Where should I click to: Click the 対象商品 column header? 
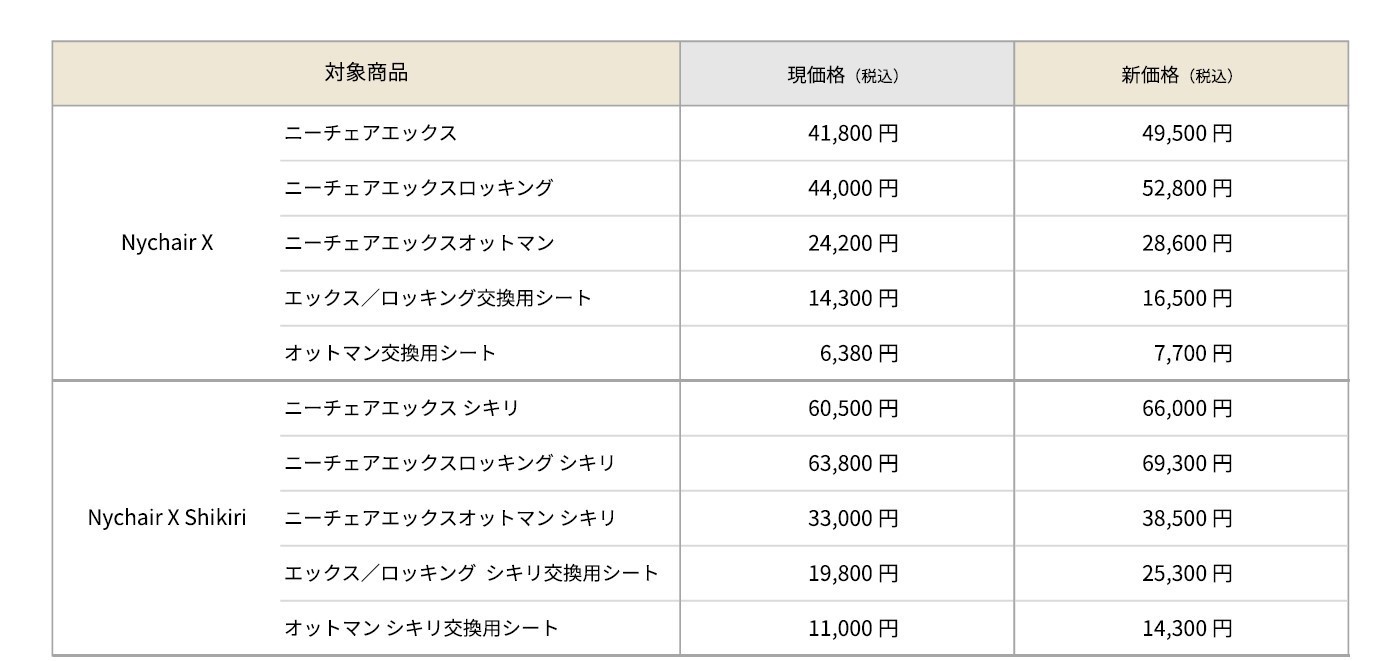[366, 73]
